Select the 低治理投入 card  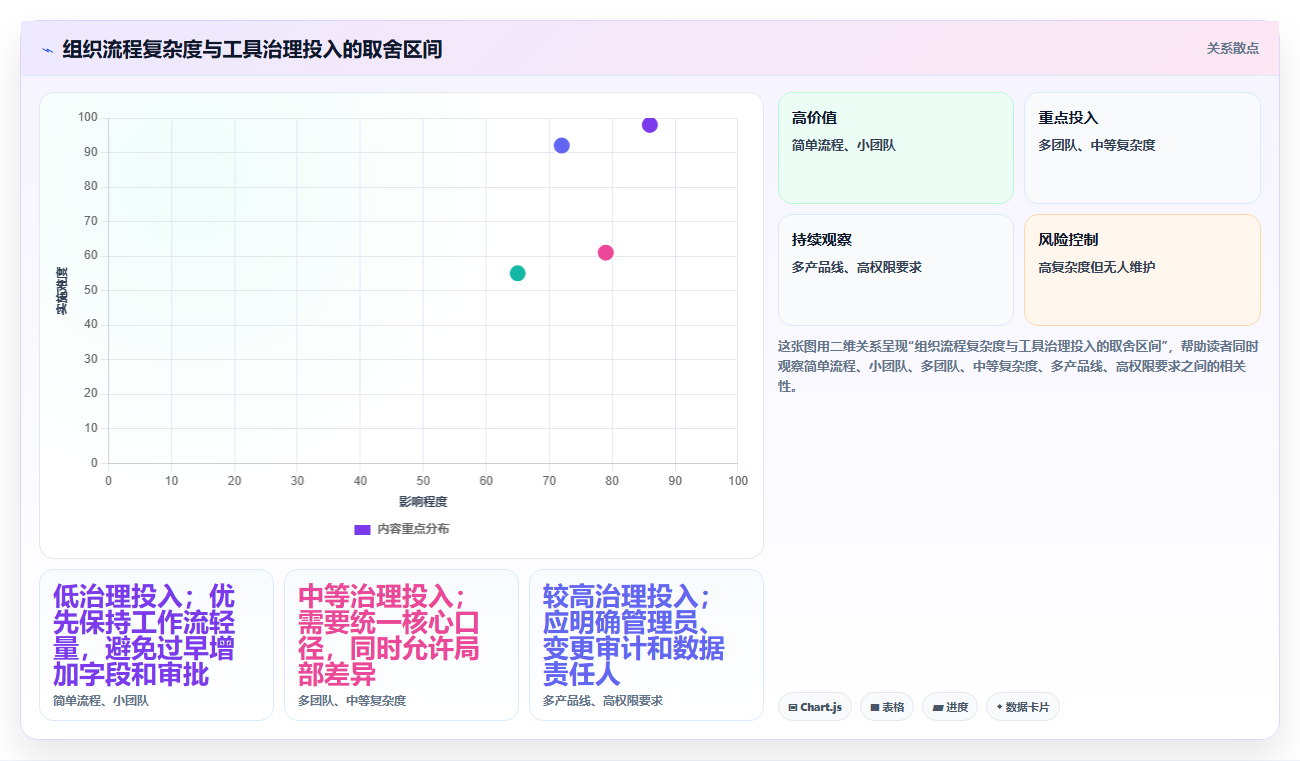(x=156, y=645)
